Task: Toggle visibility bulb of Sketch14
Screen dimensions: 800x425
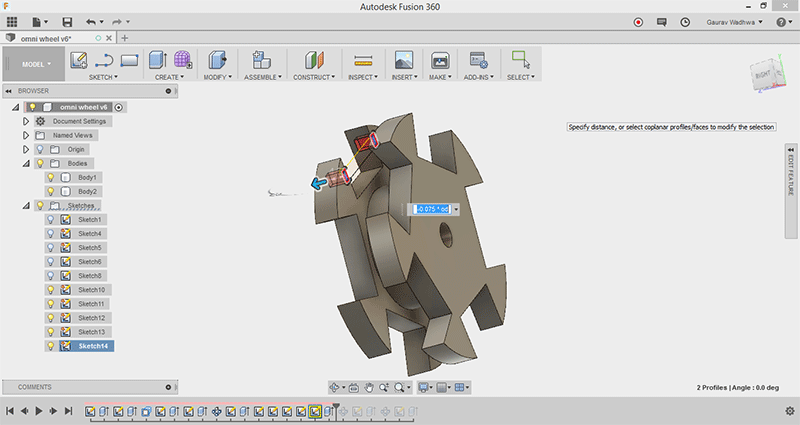Action: tap(51, 346)
